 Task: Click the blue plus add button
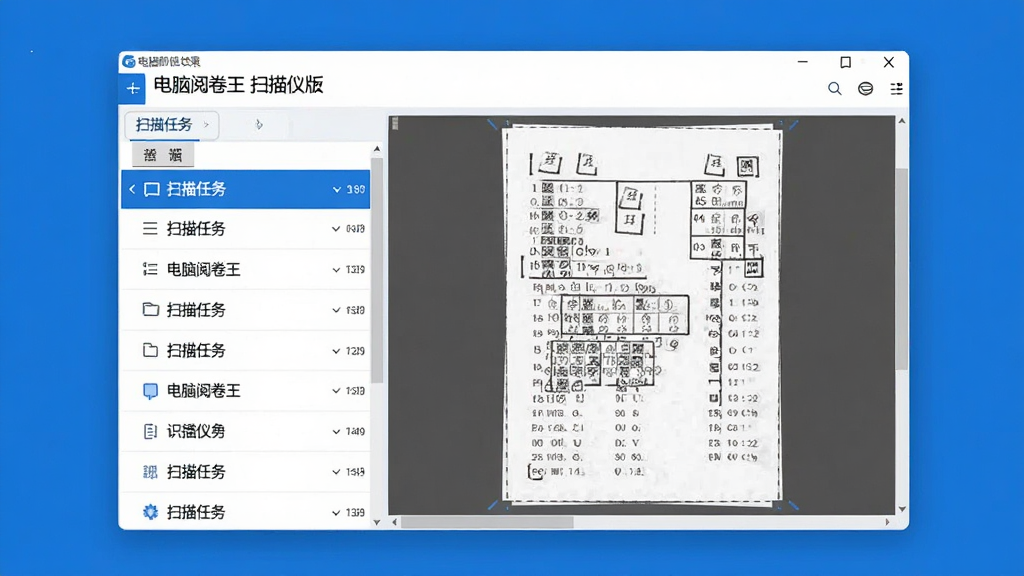(133, 89)
